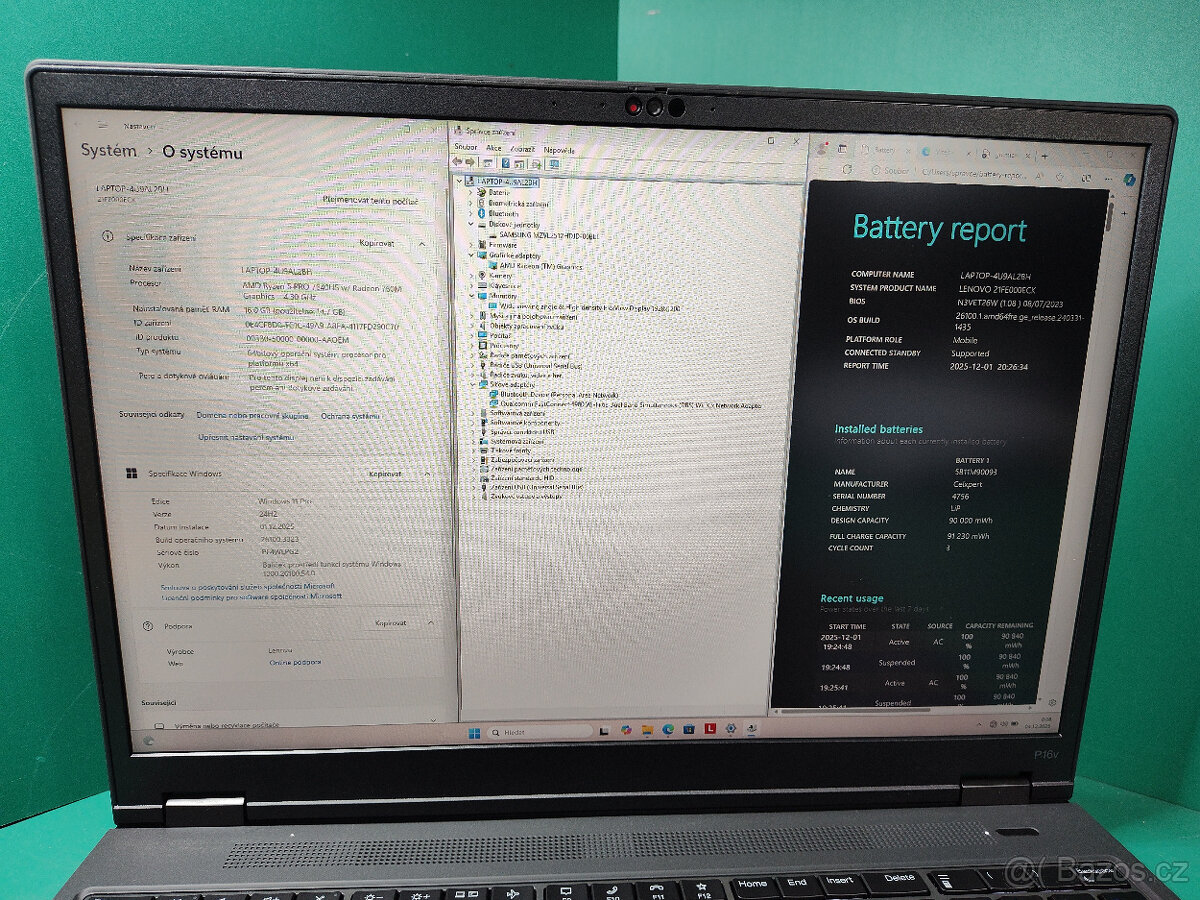Image resolution: width=1200 pixels, height=900 pixels.
Task: Open Zobrazit menu in Device Manager
Action: click(x=523, y=149)
